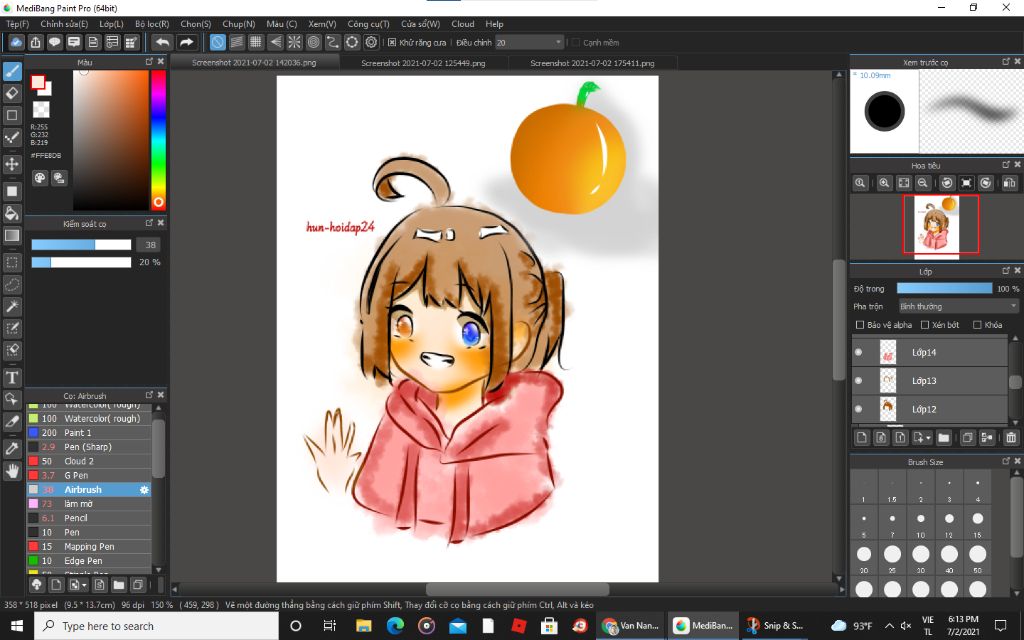Select the Watercolor(rough) brush

(x=89, y=419)
